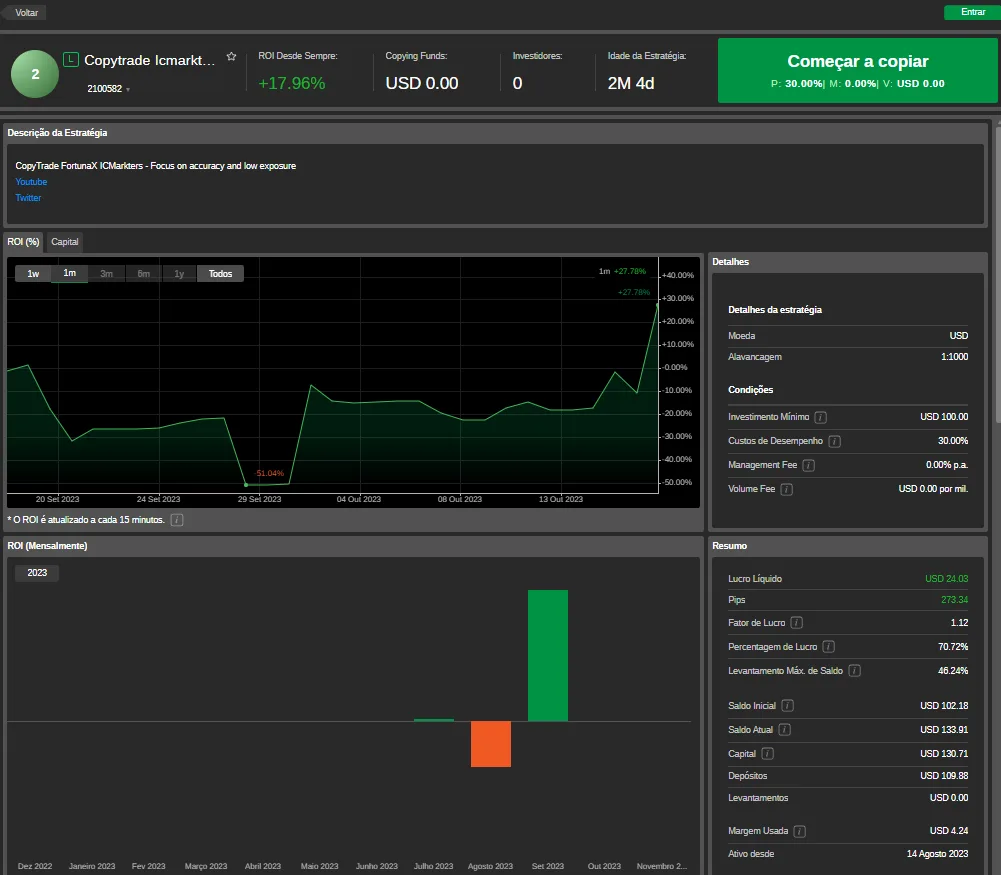This screenshot has height=875, width=1001.
Task: Click the green L badge icon
Action: click(71, 60)
